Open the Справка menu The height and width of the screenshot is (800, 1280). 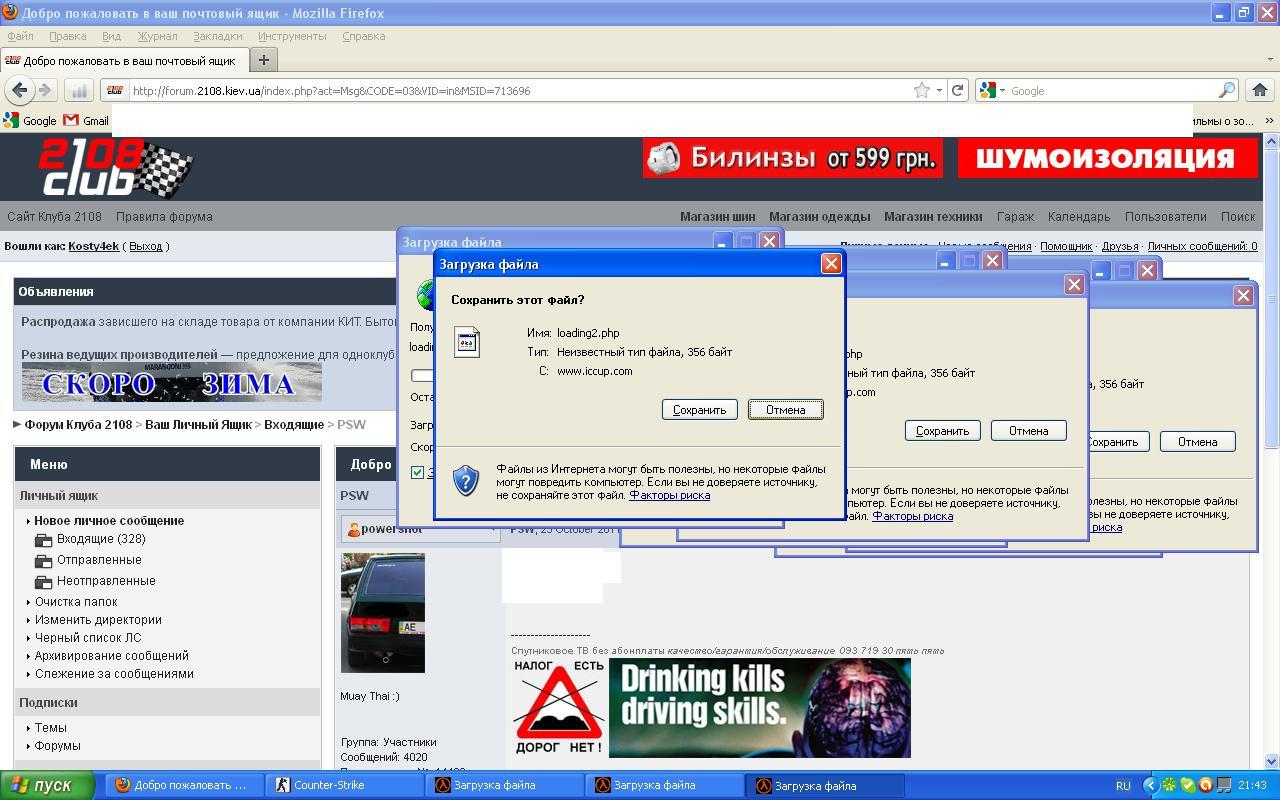[x=363, y=36]
